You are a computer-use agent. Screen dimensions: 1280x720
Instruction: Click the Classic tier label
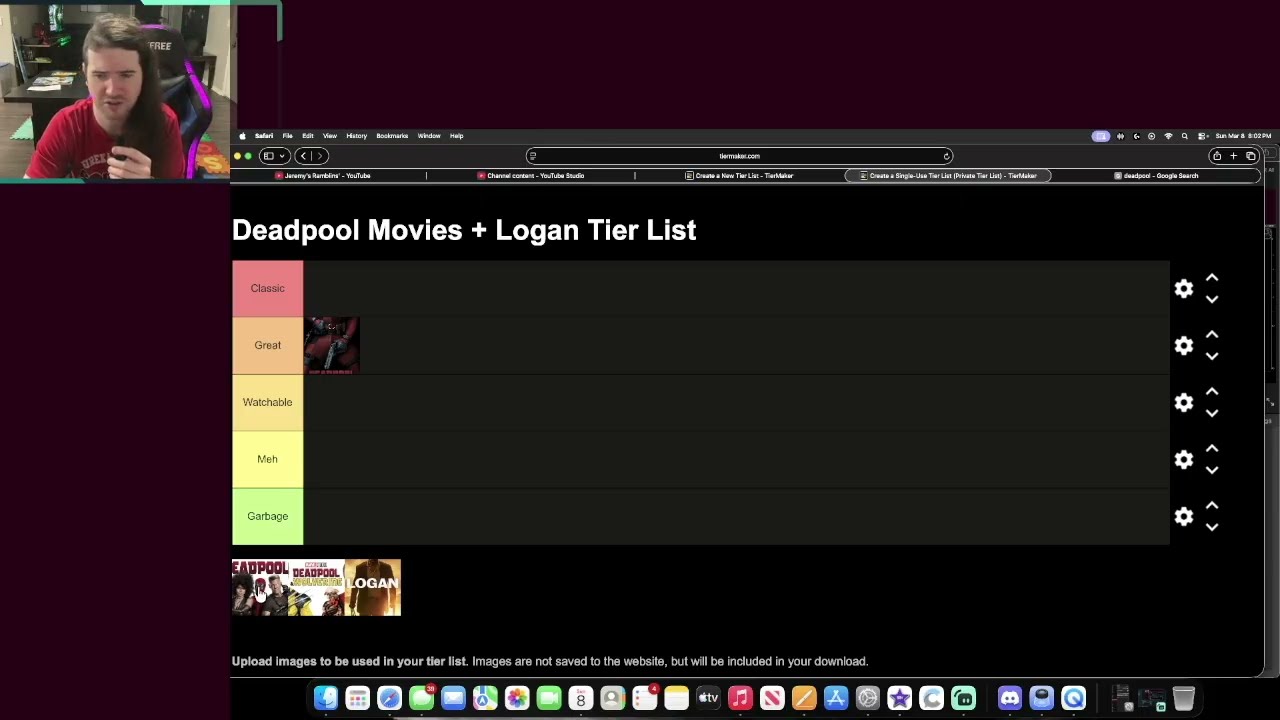(267, 288)
